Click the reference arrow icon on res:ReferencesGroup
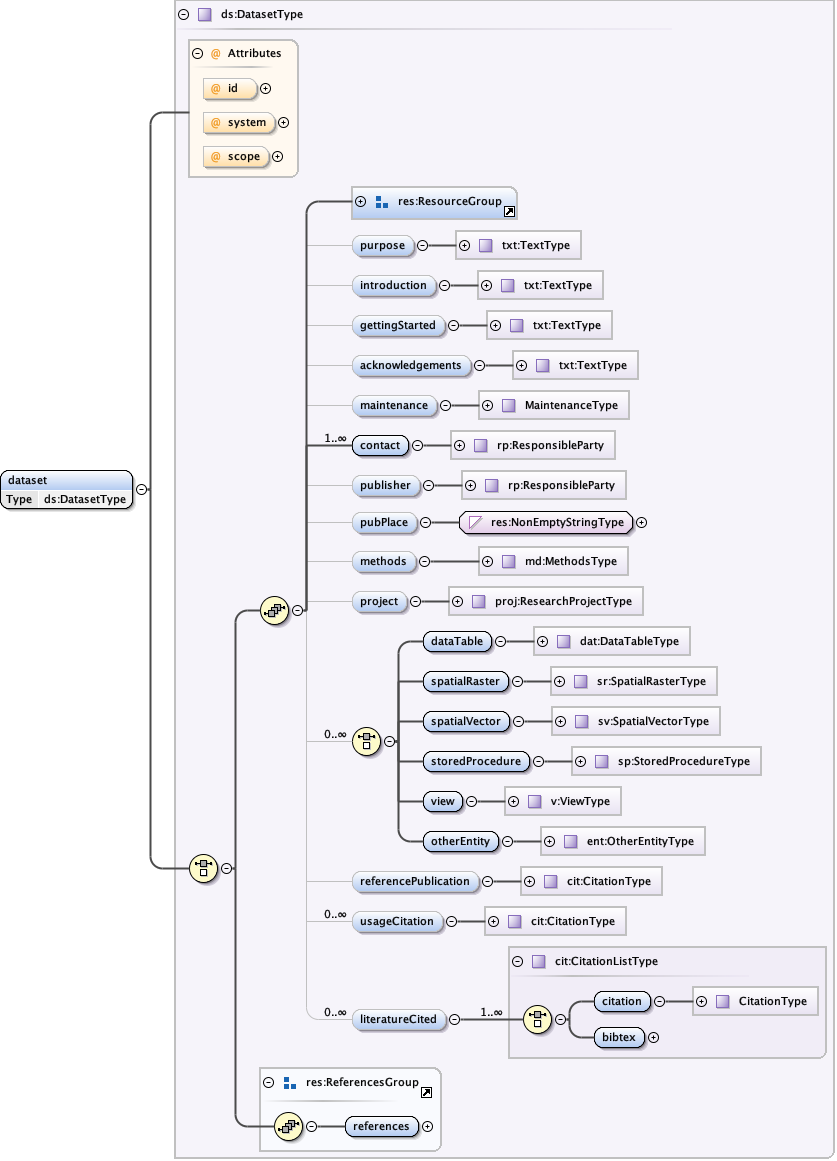Viewport: 837px width, 1161px height. pos(427,1093)
